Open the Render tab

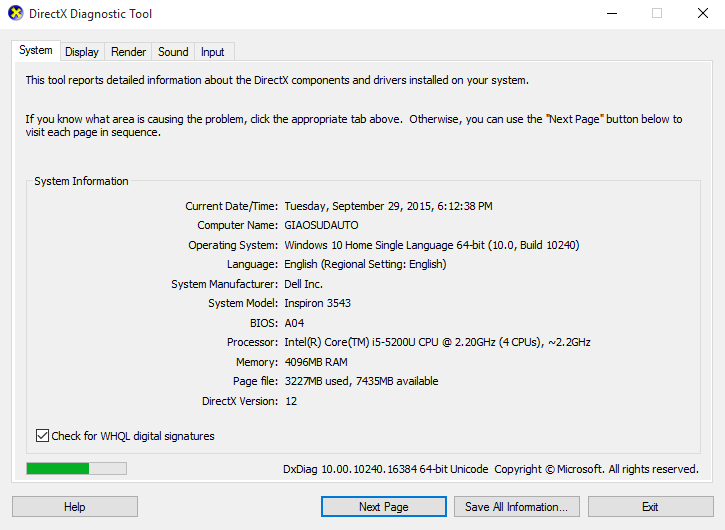(128, 52)
